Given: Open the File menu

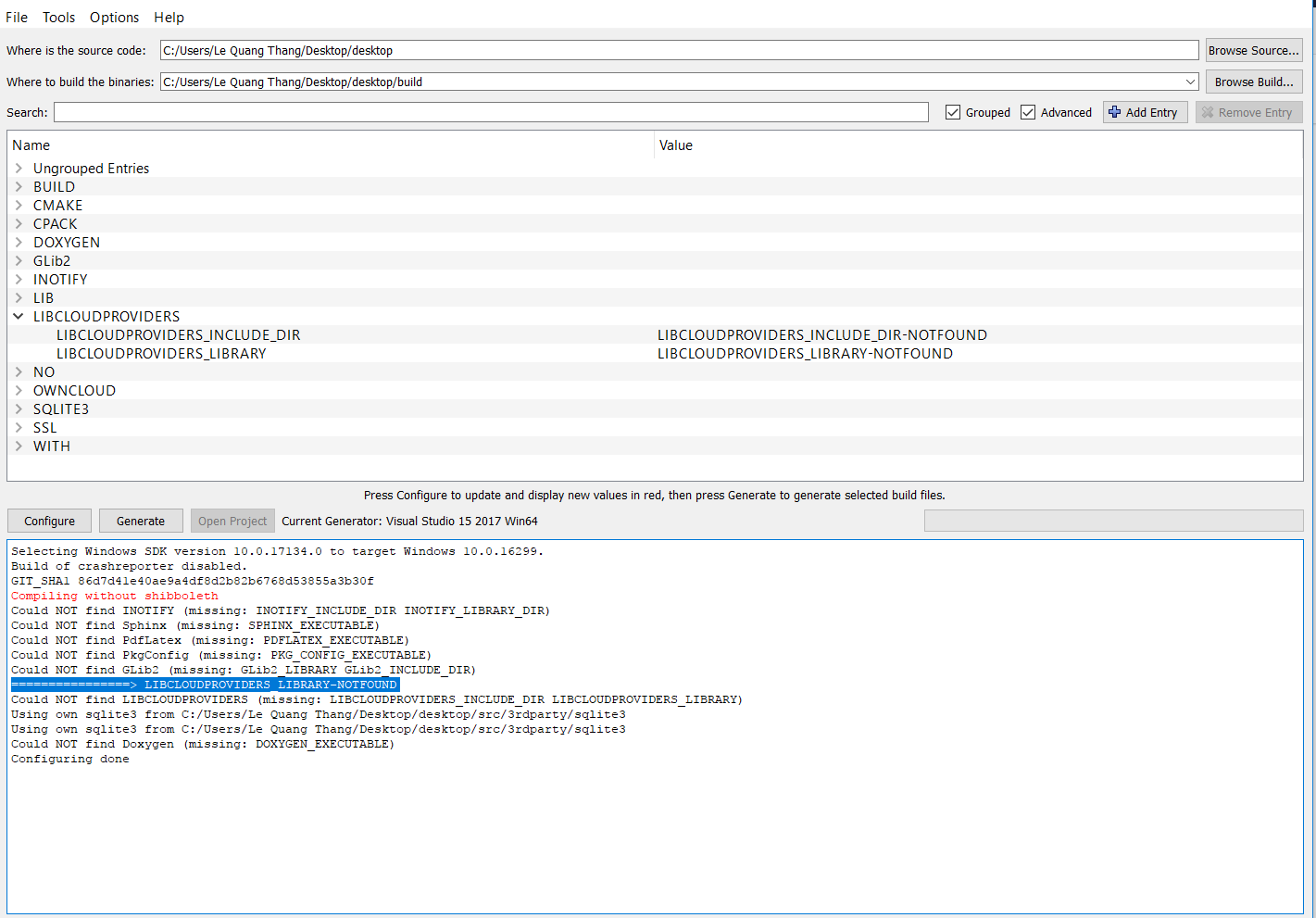Looking at the screenshot, I should point(16,17).
